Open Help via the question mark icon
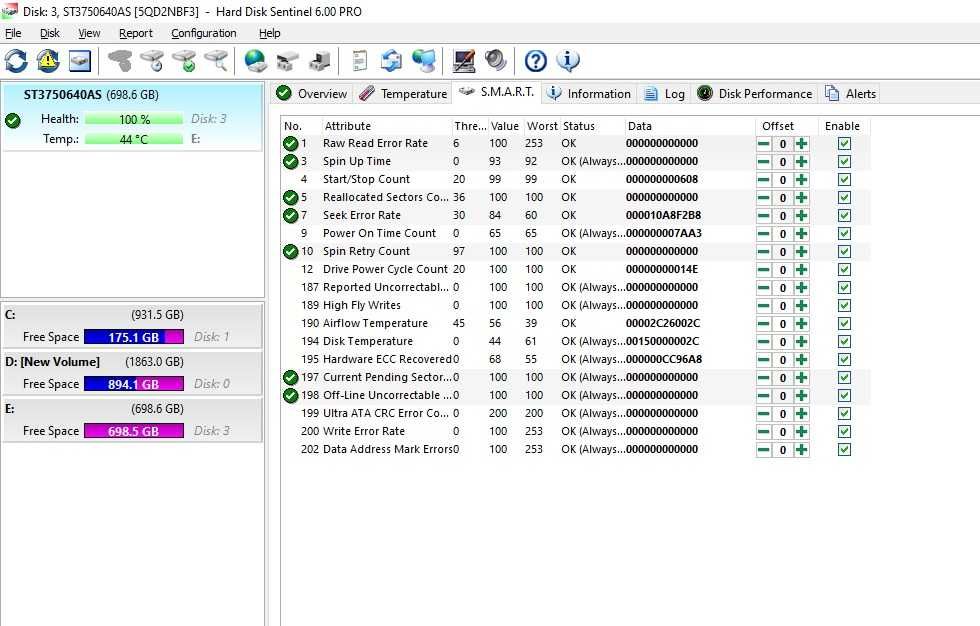Image resolution: width=980 pixels, height=626 pixels. click(536, 61)
